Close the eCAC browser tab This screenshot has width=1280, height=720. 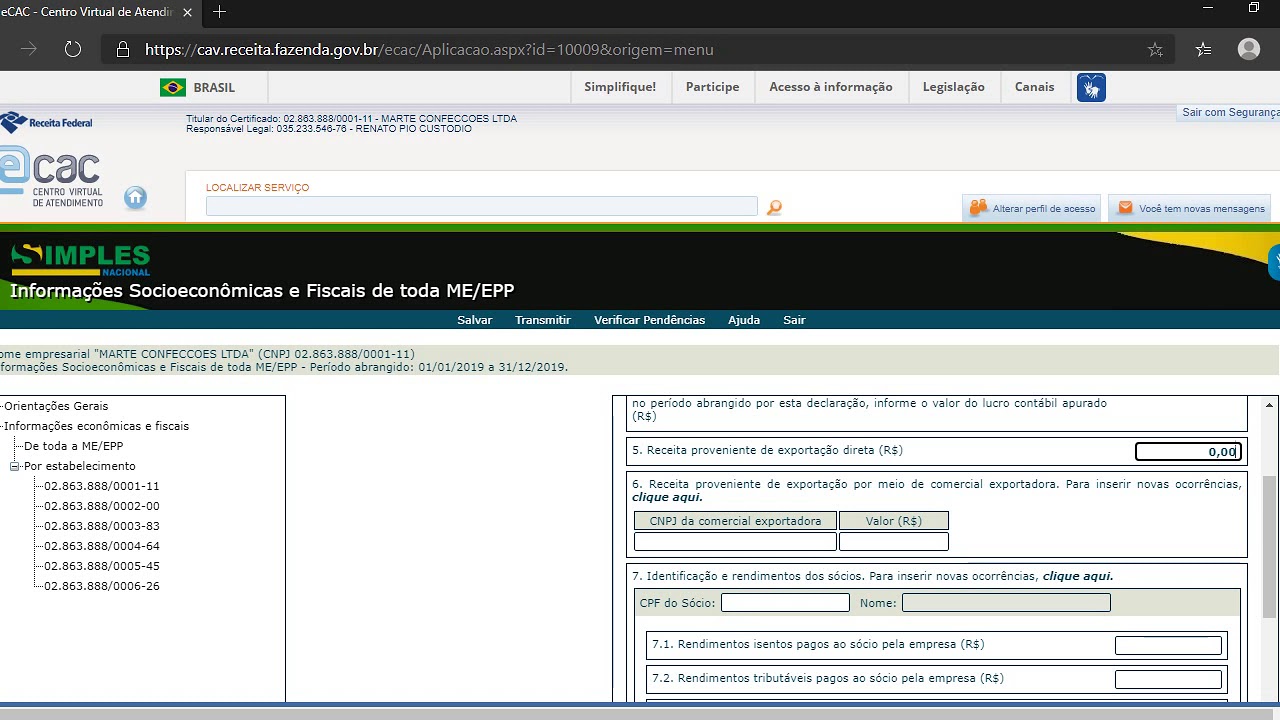pyautogui.click(x=187, y=12)
